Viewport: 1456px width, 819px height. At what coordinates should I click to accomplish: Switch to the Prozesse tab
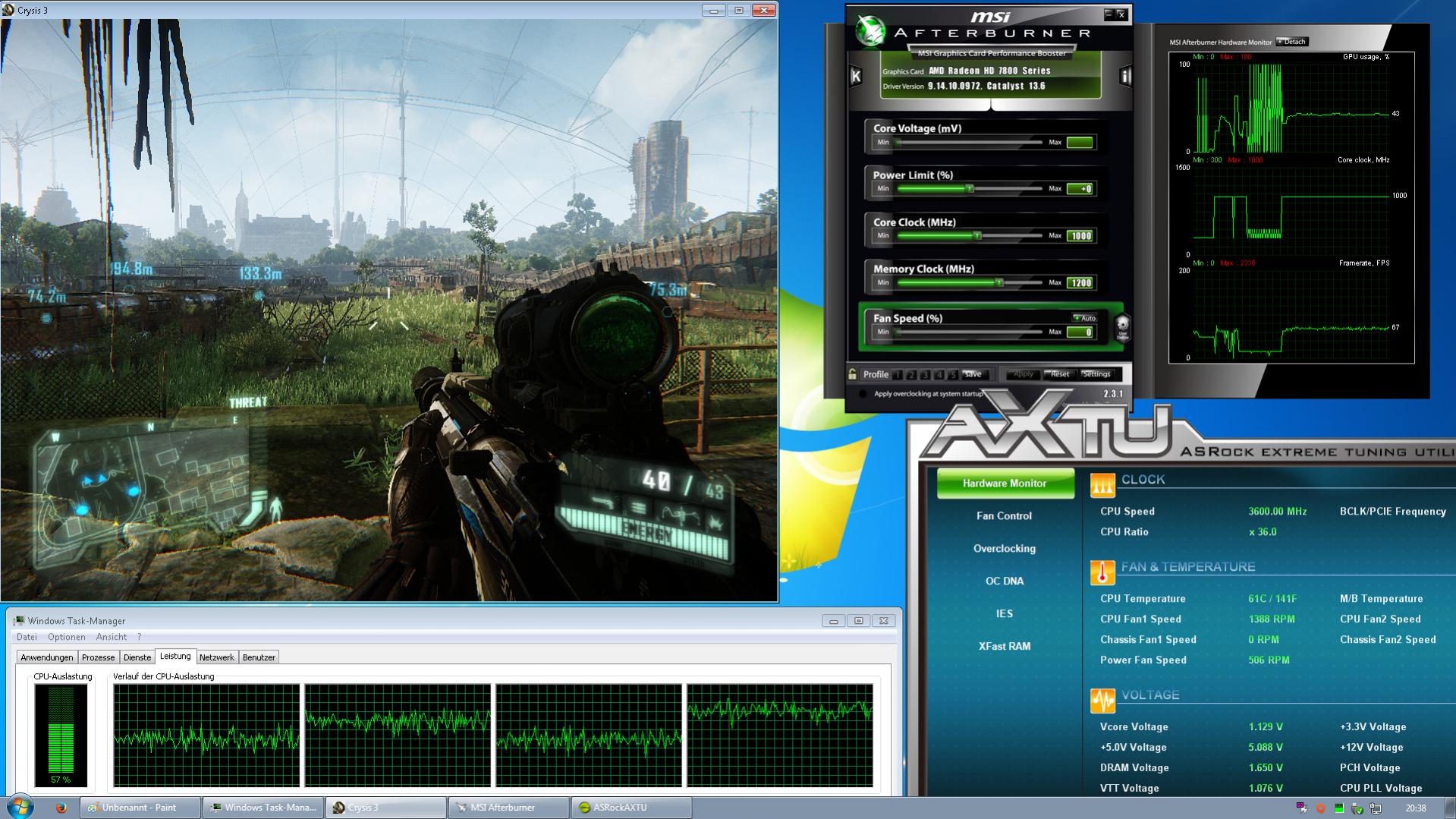(99, 657)
